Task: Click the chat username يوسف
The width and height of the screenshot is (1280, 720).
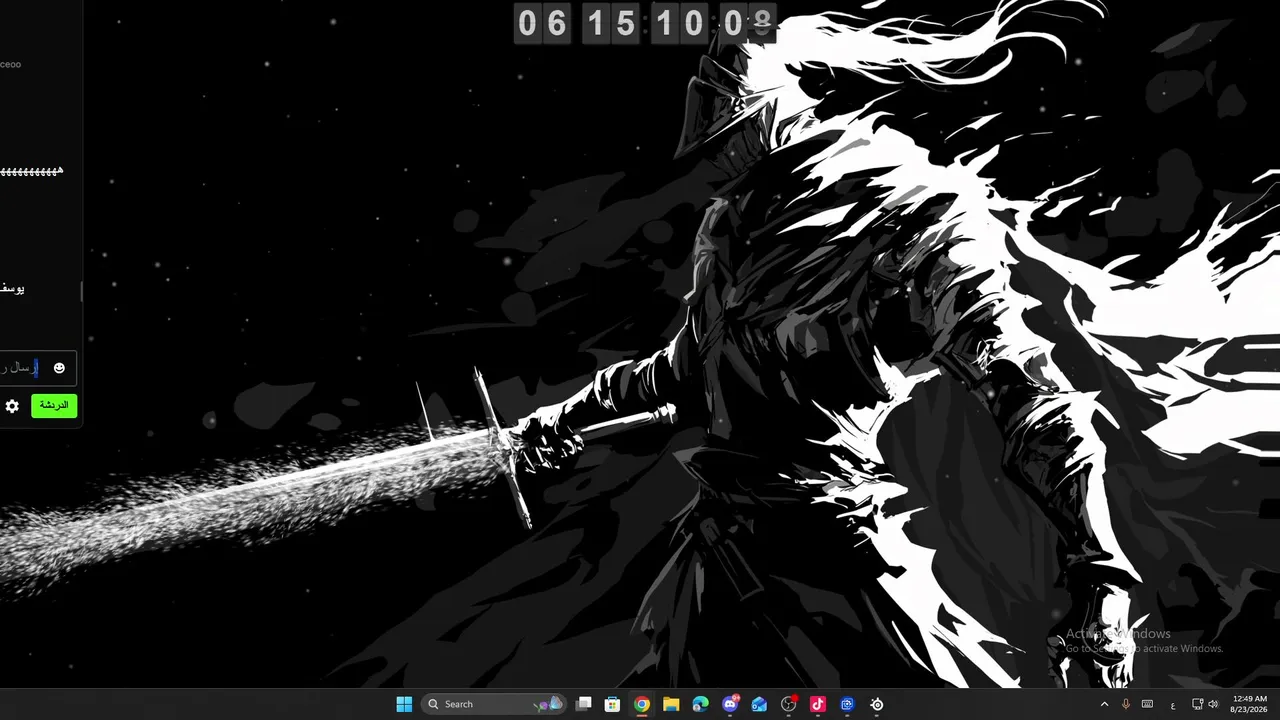Action: pyautogui.click(x=12, y=288)
